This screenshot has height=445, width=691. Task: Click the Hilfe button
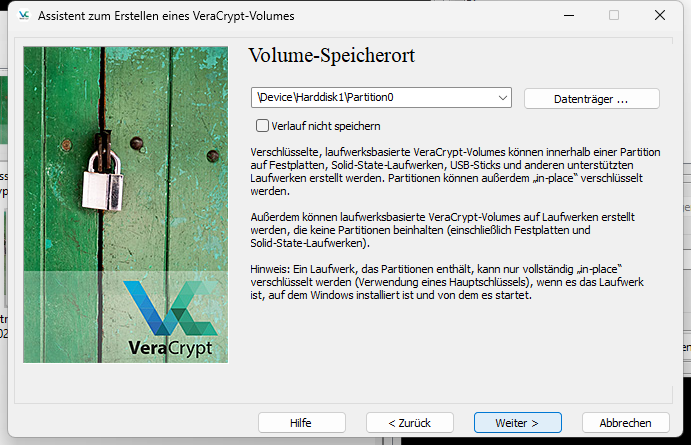pos(301,423)
